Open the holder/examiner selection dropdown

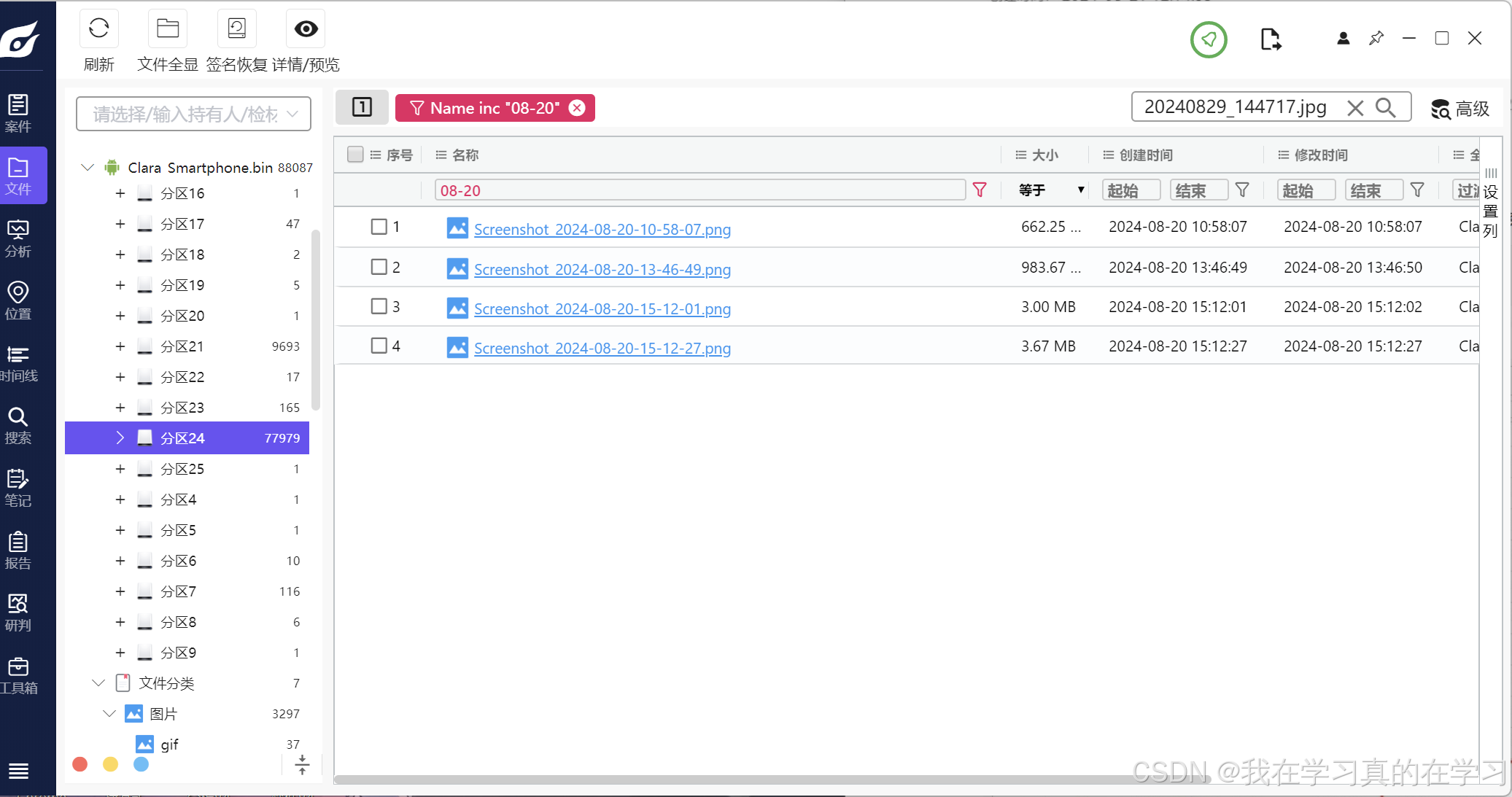pyautogui.click(x=193, y=114)
